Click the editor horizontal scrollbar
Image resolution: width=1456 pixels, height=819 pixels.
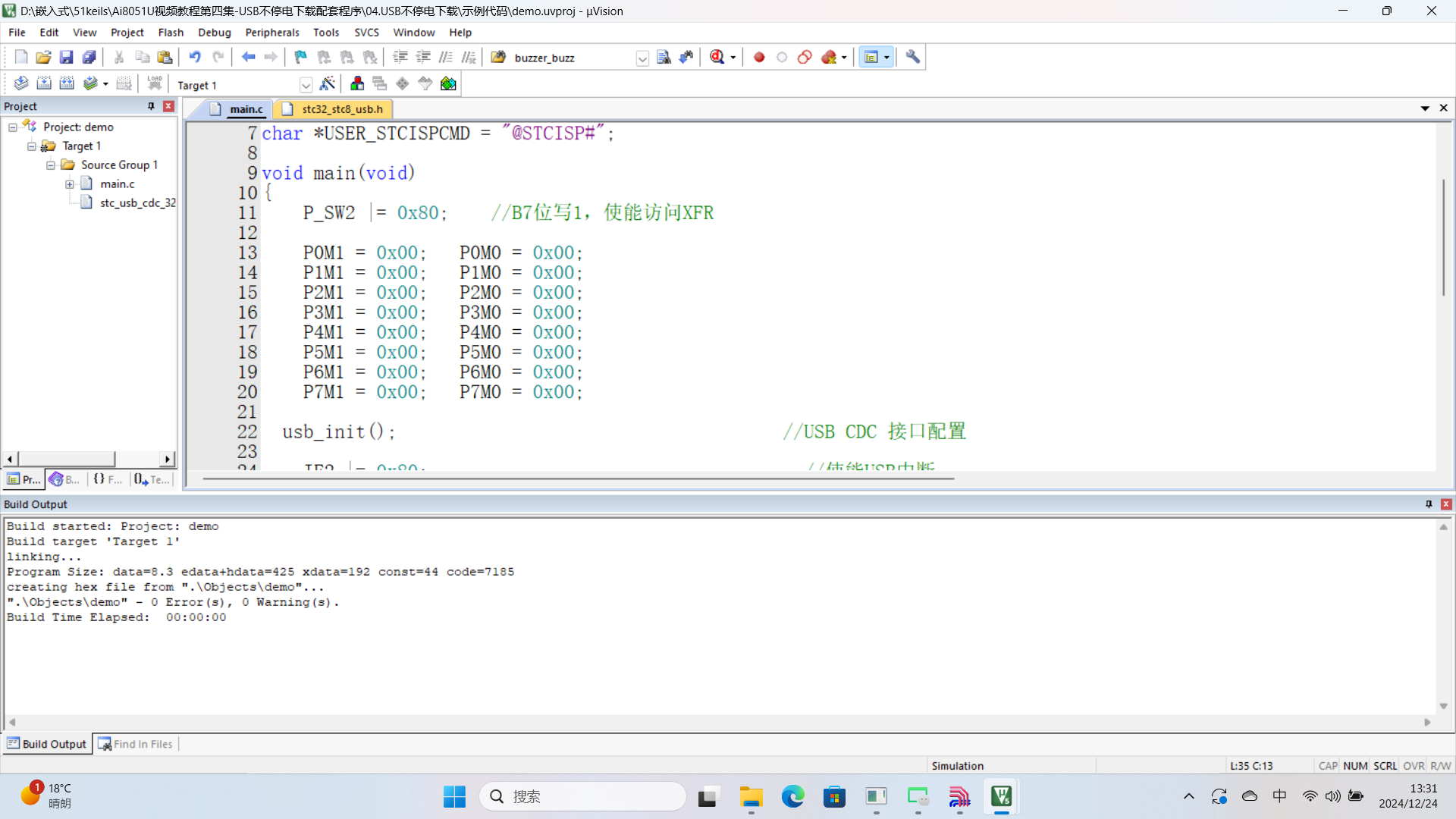pos(578,479)
